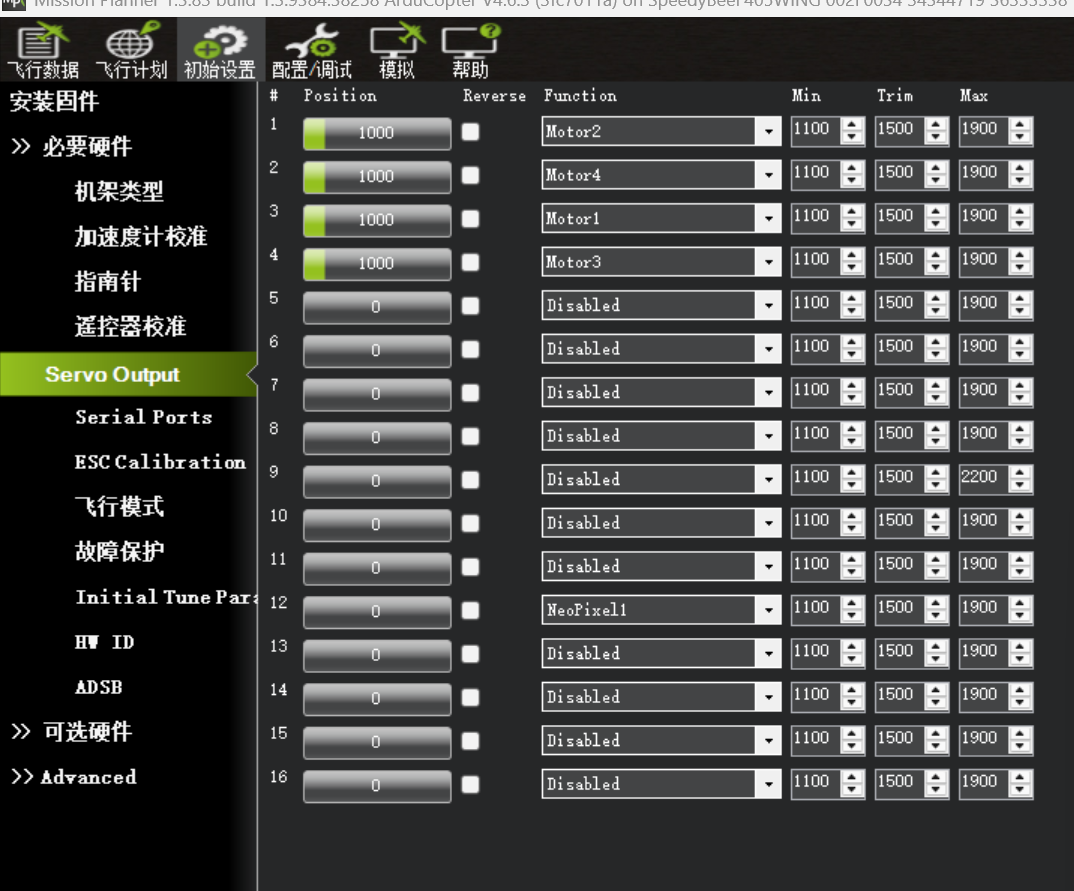The width and height of the screenshot is (1074, 891).
Task: Decrease the Min value for servo 4
Action: pyautogui.click(x=851, y=268)
